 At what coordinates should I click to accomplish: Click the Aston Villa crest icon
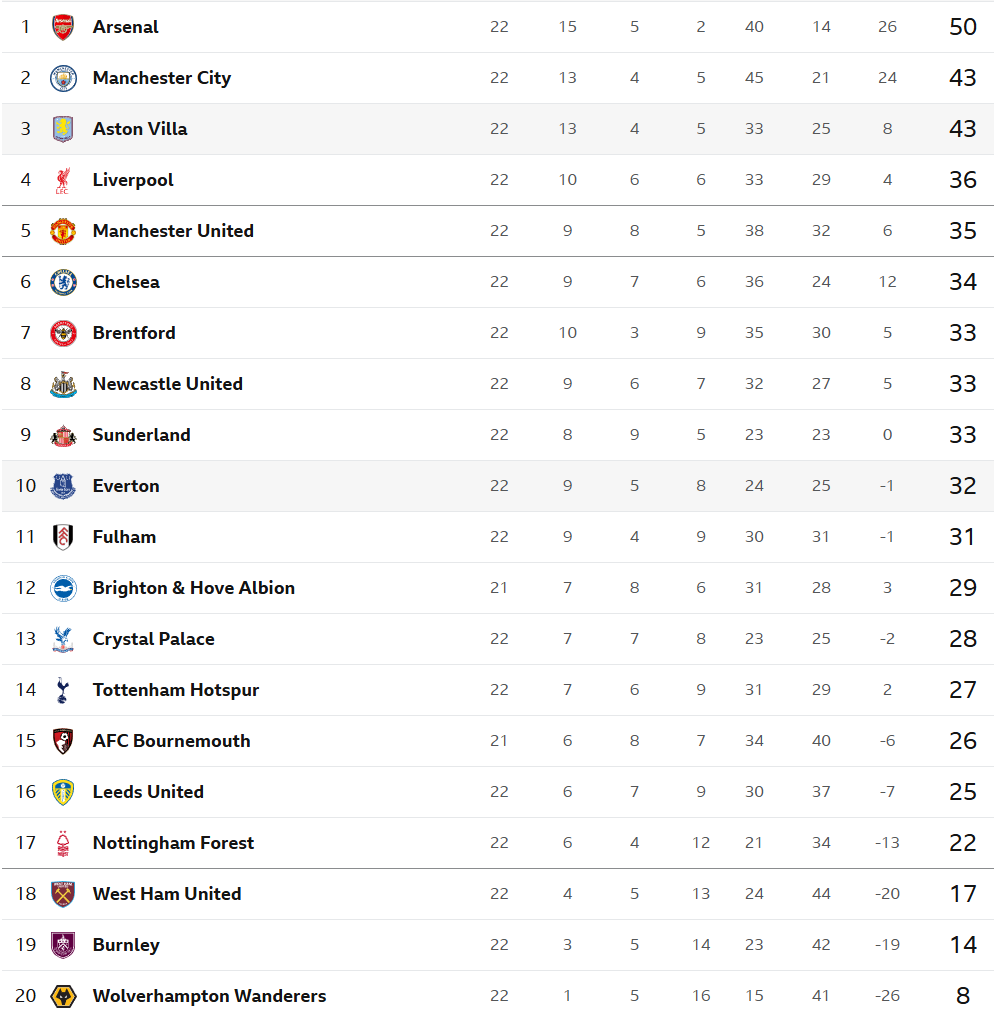click(x=63, y=129)
